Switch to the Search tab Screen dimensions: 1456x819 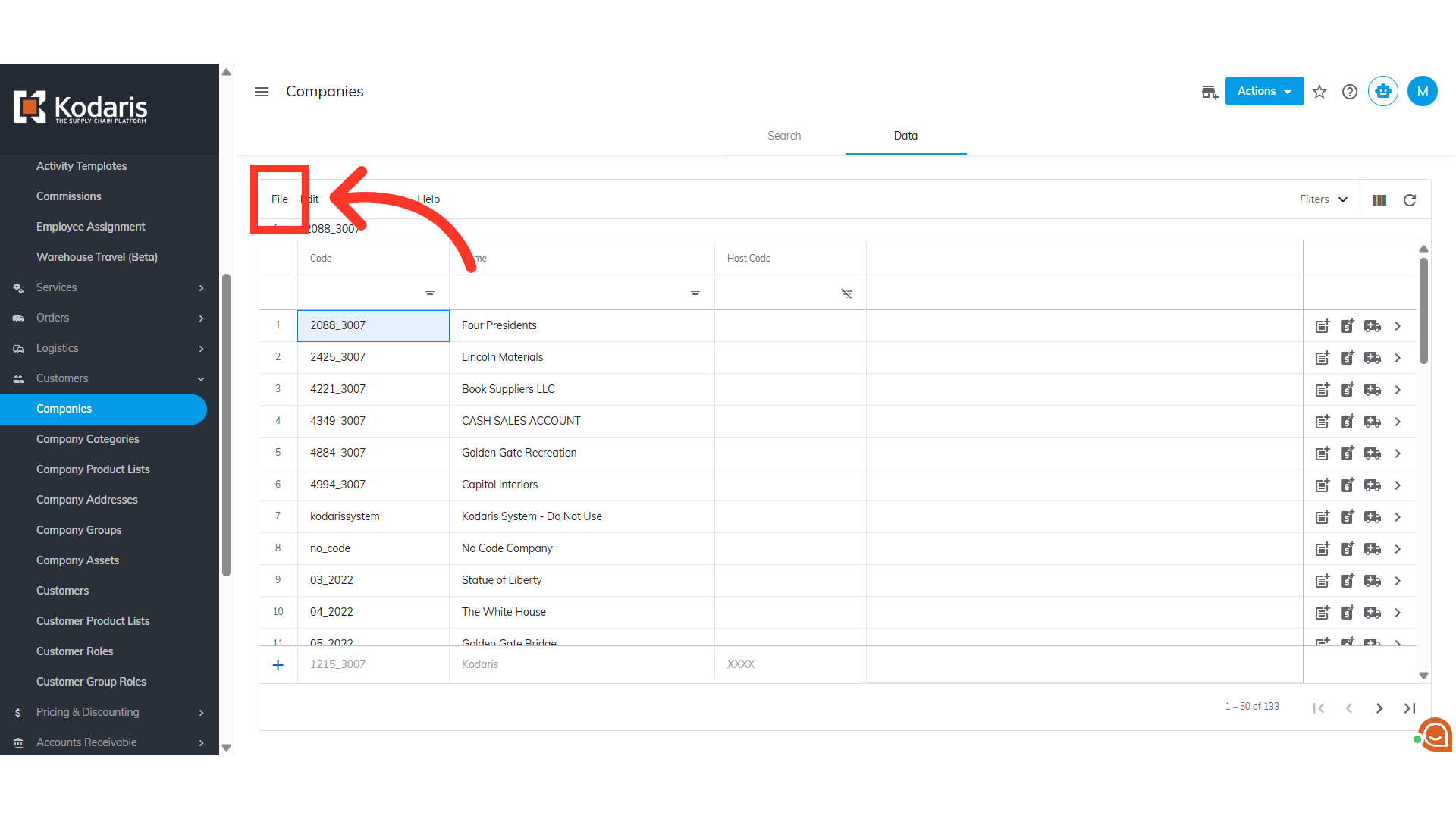(784, 136)
